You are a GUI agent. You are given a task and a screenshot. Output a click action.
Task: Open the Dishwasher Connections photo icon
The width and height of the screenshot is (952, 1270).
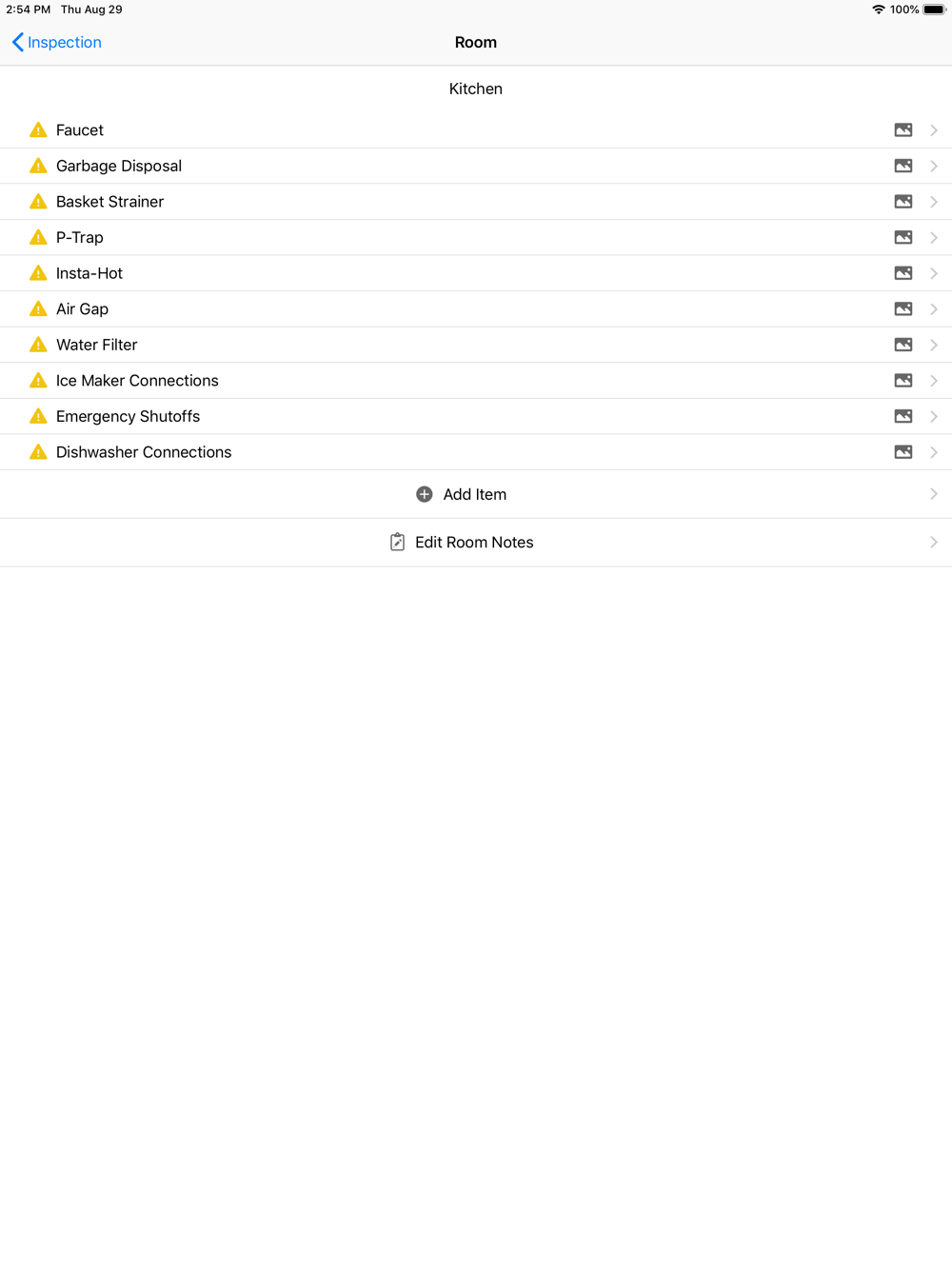click(x=903, y=452)
